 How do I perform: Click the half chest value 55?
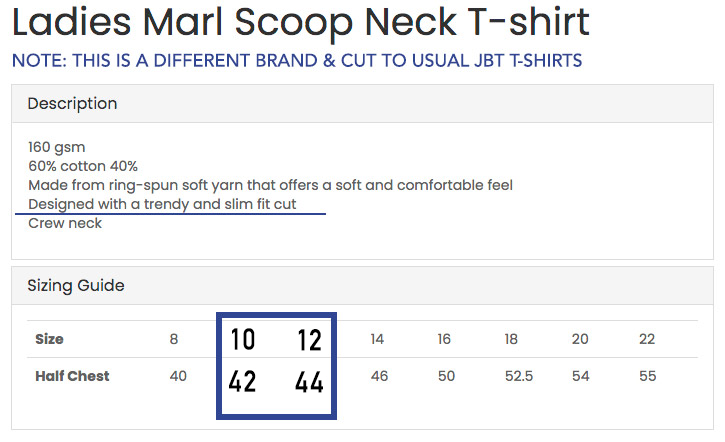(647, 376)
